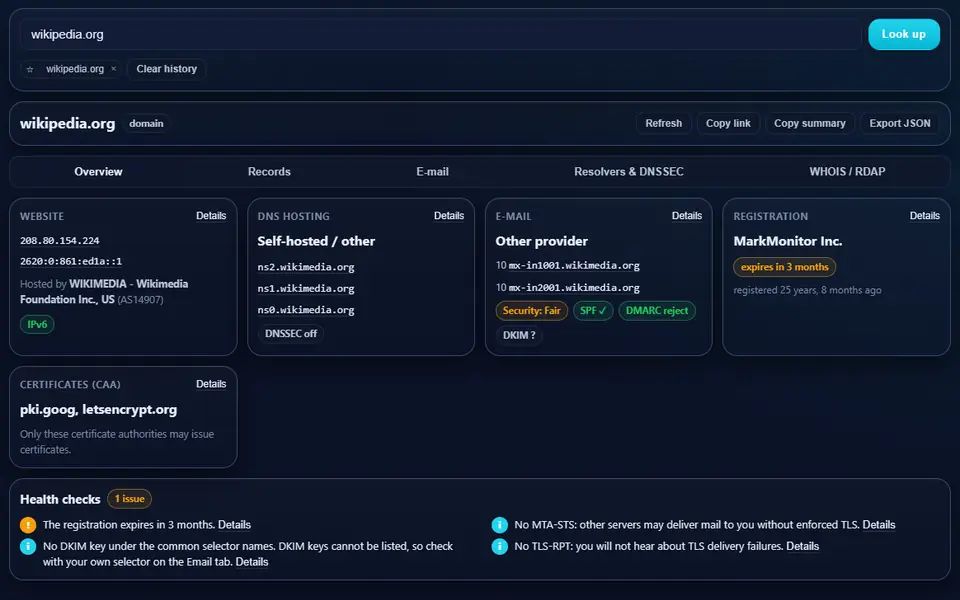Click the info icon beside No TLS-RPT
This screenshot has width=960, height=600.
pyautogui.click(x=500, y=546)
